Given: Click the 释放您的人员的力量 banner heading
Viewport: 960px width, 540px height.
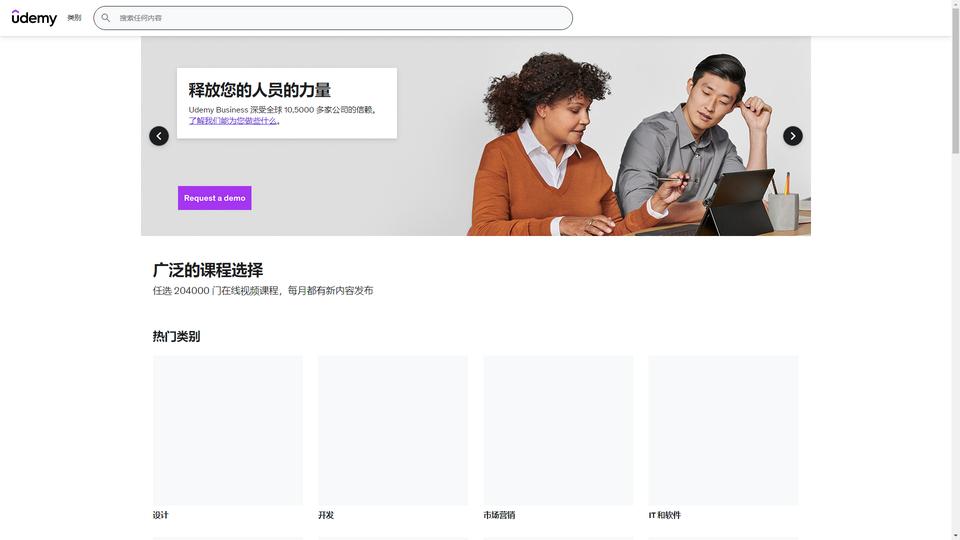Looking at the screenshot, I should tap(260, 90).
